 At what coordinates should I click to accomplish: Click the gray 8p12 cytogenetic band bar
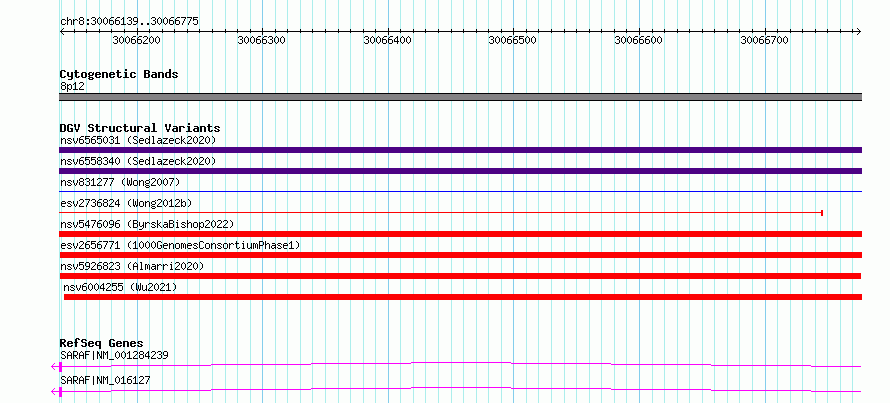(x=460, y=97)
